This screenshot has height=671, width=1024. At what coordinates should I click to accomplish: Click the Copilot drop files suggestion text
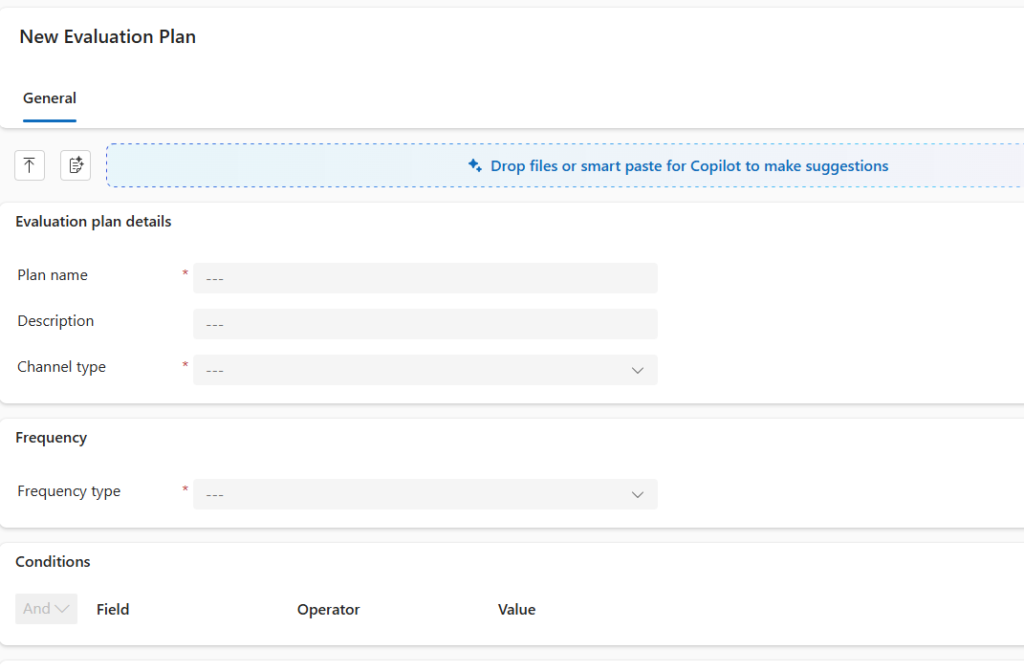[689, 166]
